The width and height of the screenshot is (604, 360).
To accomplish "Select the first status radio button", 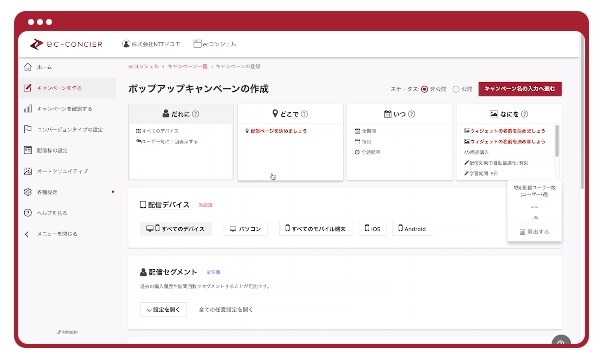I will click(x=424, y=89).
